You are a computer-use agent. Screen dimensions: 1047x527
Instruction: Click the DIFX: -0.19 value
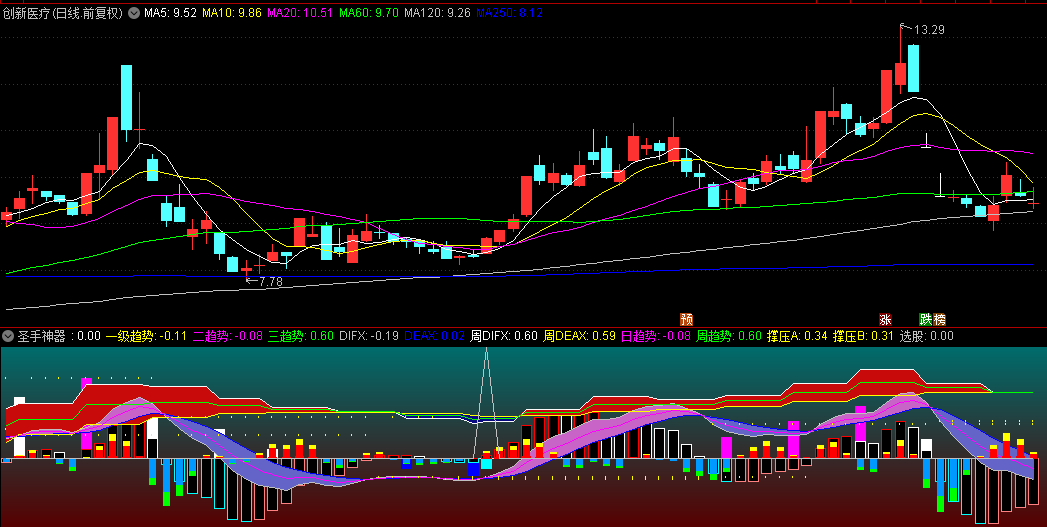369,336
